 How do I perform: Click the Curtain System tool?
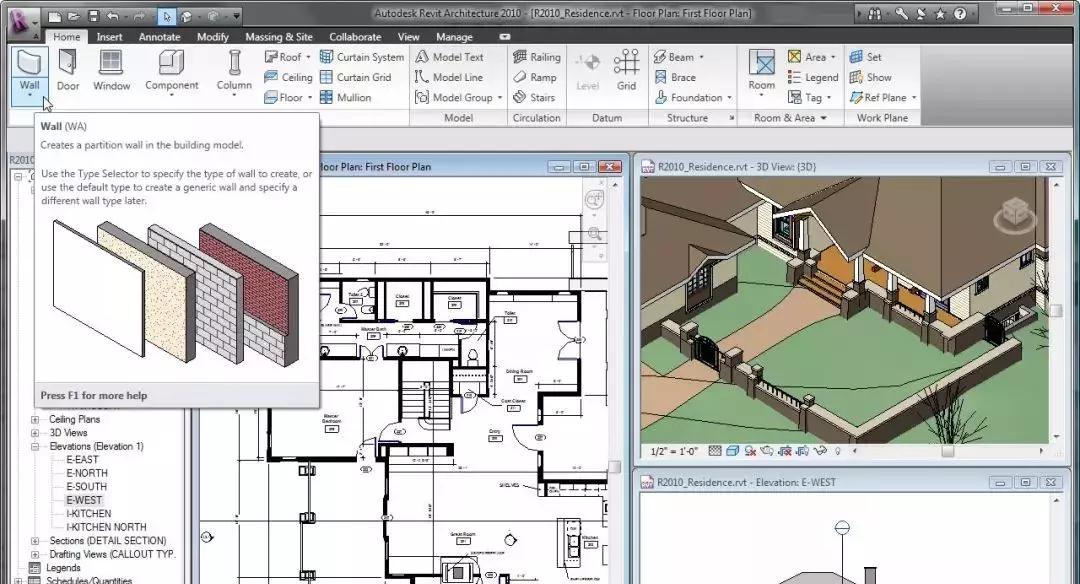pyautogui.click(x=362, y=57)
